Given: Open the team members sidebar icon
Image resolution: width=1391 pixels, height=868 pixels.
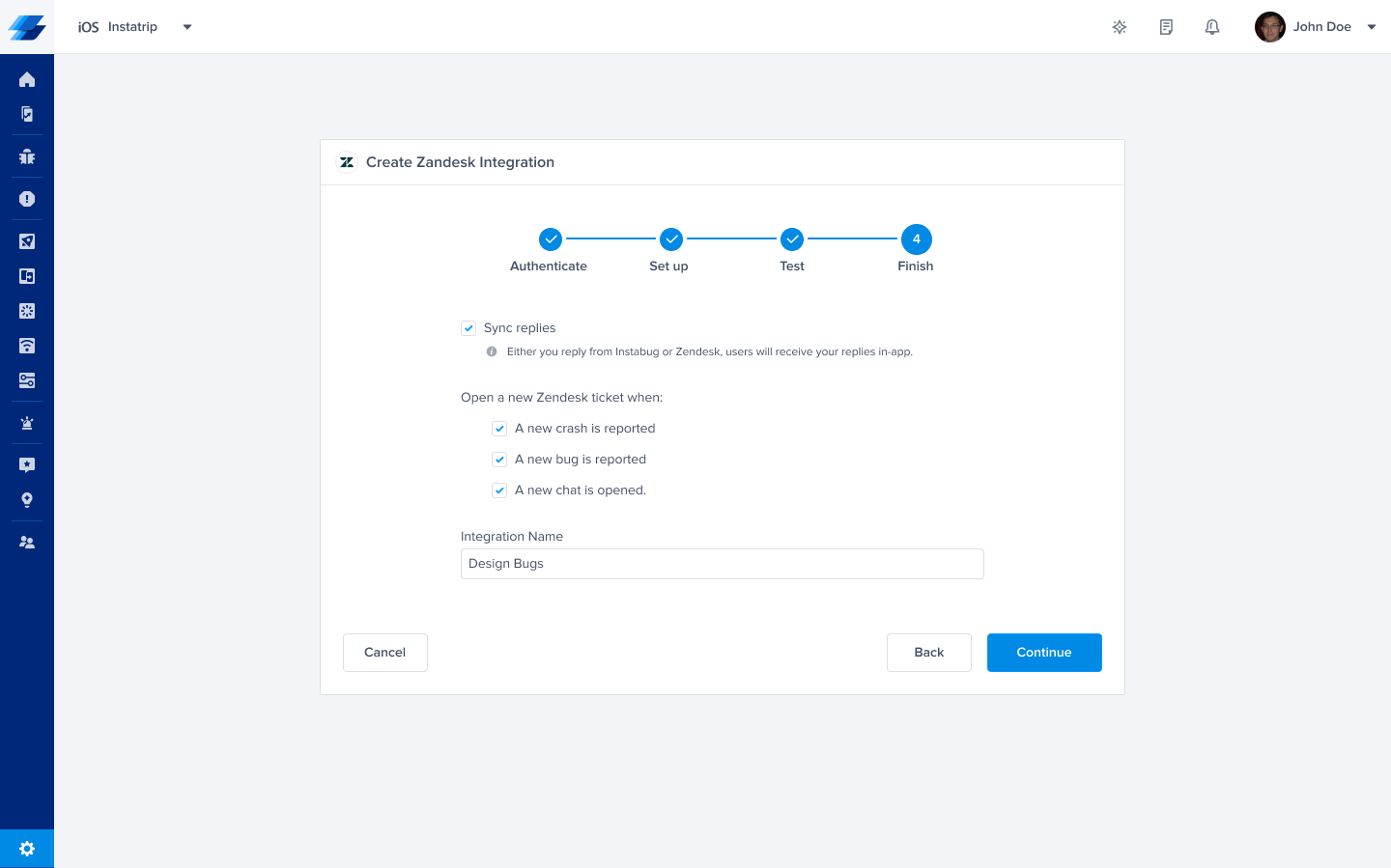Looking at the screenshot, I should tap(27, 543).
